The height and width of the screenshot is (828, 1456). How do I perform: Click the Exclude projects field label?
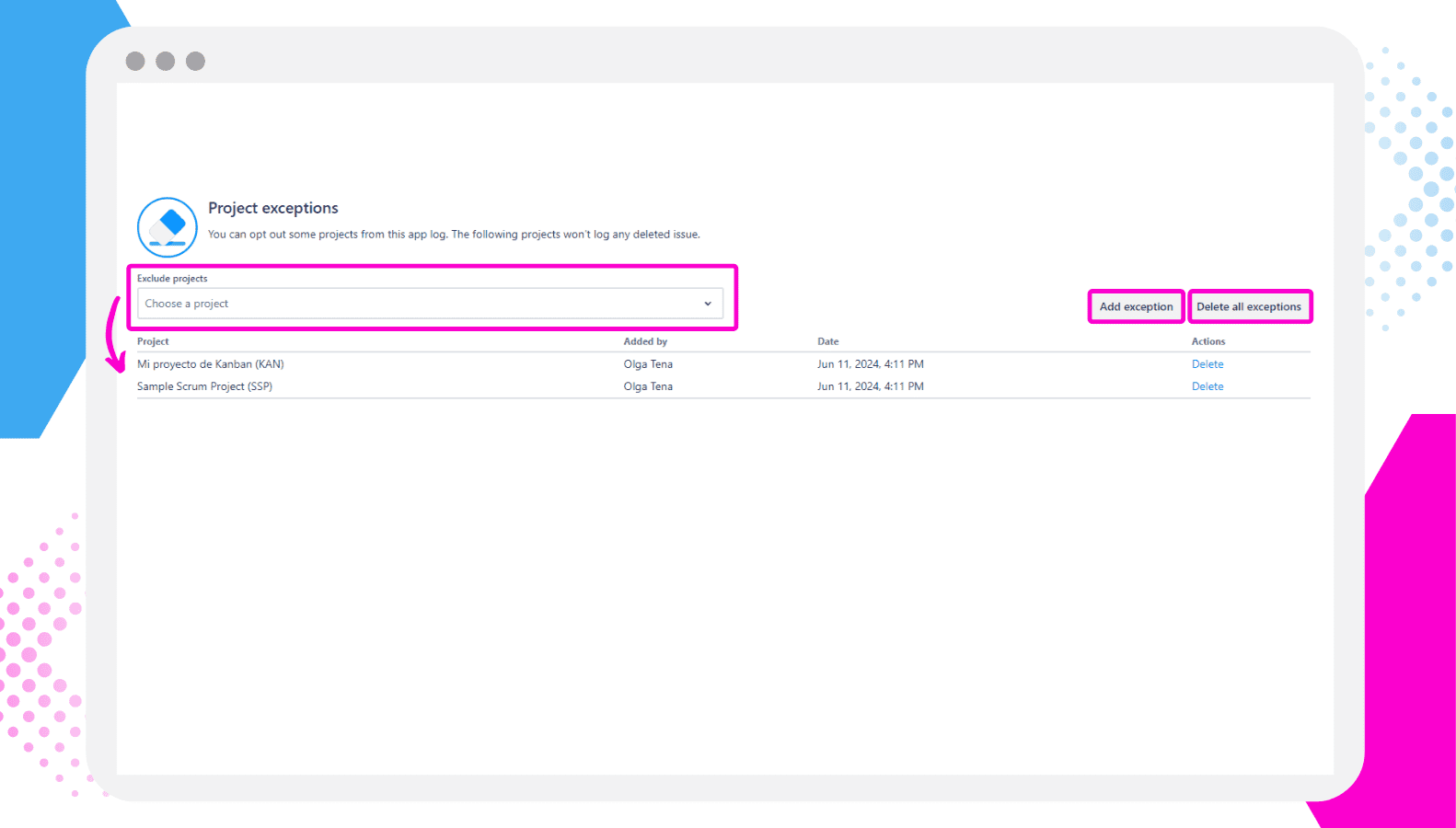(x=172, y=279)
